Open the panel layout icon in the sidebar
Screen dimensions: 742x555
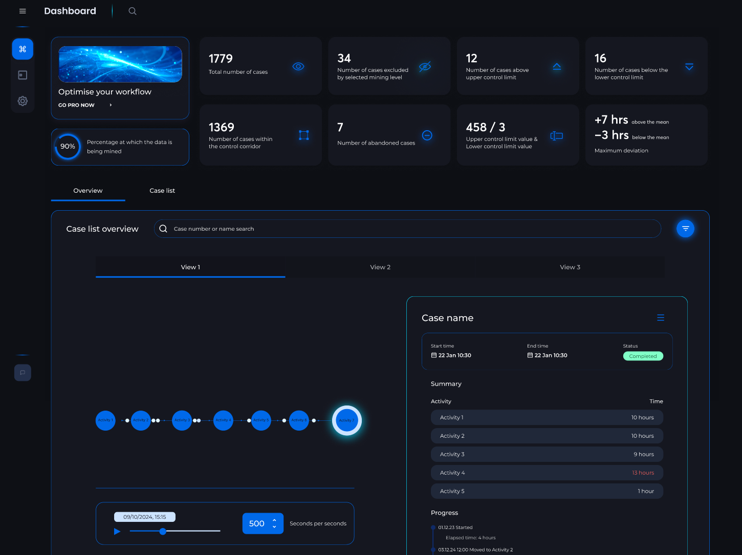pyautogui.click(x=22, y=75)
